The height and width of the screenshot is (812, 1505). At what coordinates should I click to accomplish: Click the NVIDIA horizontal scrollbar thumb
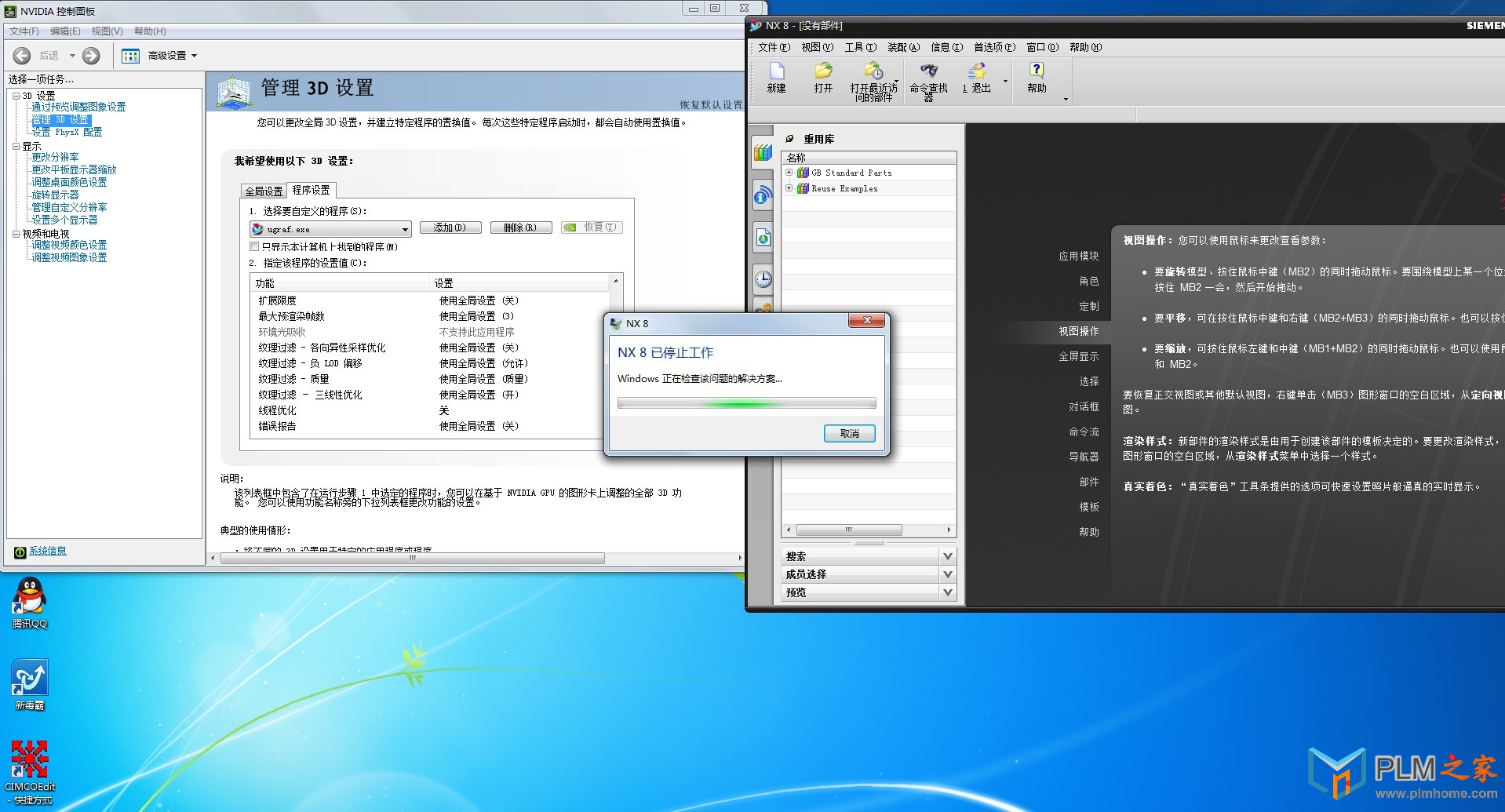pos(412,559)
